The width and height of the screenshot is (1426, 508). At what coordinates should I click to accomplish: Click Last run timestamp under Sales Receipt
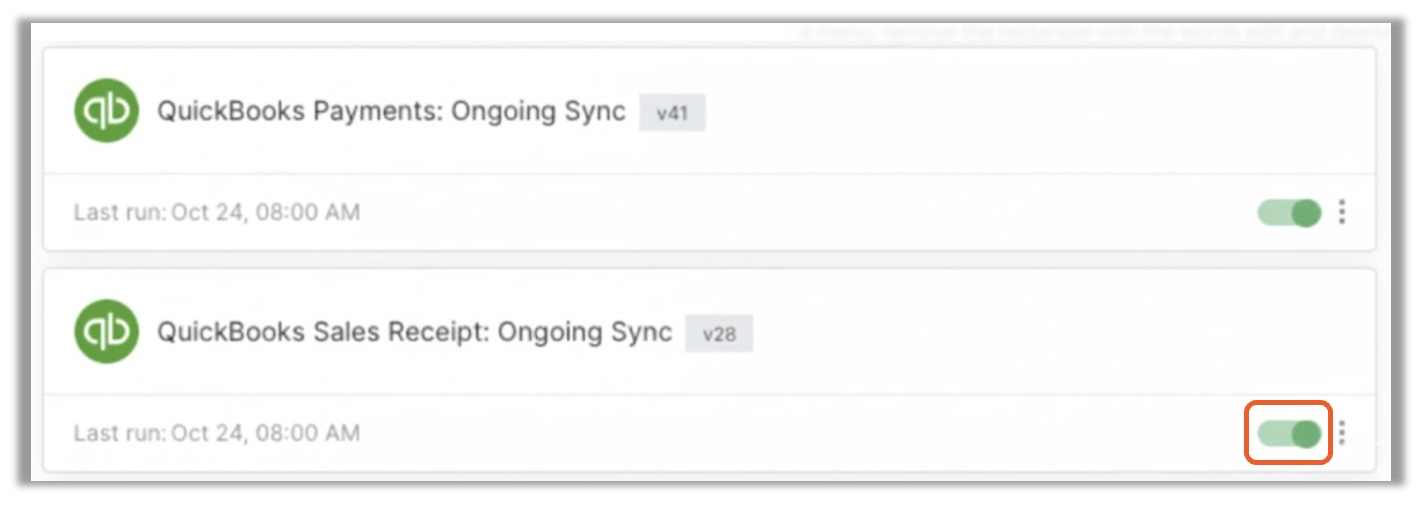point(217,433)
